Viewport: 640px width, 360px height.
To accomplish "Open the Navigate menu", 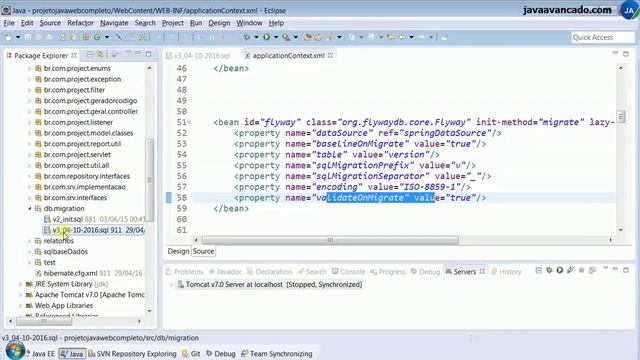I will click(114, 23).
